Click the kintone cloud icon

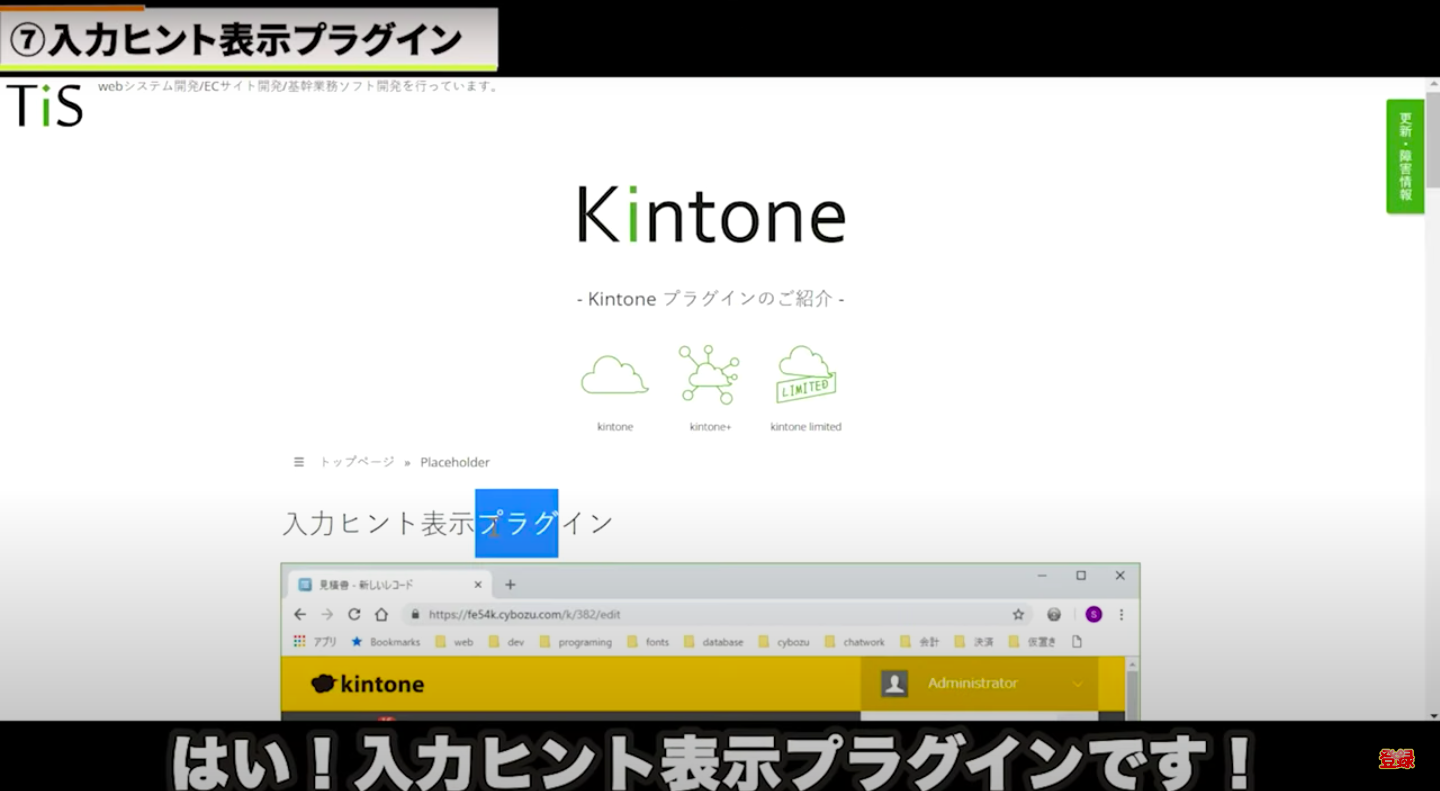pyautogui.click(x=615, y=376)
